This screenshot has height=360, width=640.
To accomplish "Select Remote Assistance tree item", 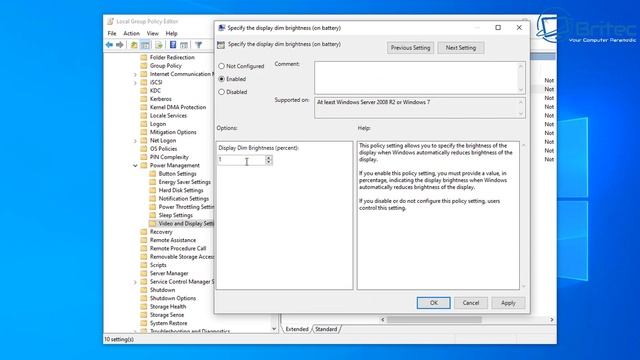I will point(173,240).
